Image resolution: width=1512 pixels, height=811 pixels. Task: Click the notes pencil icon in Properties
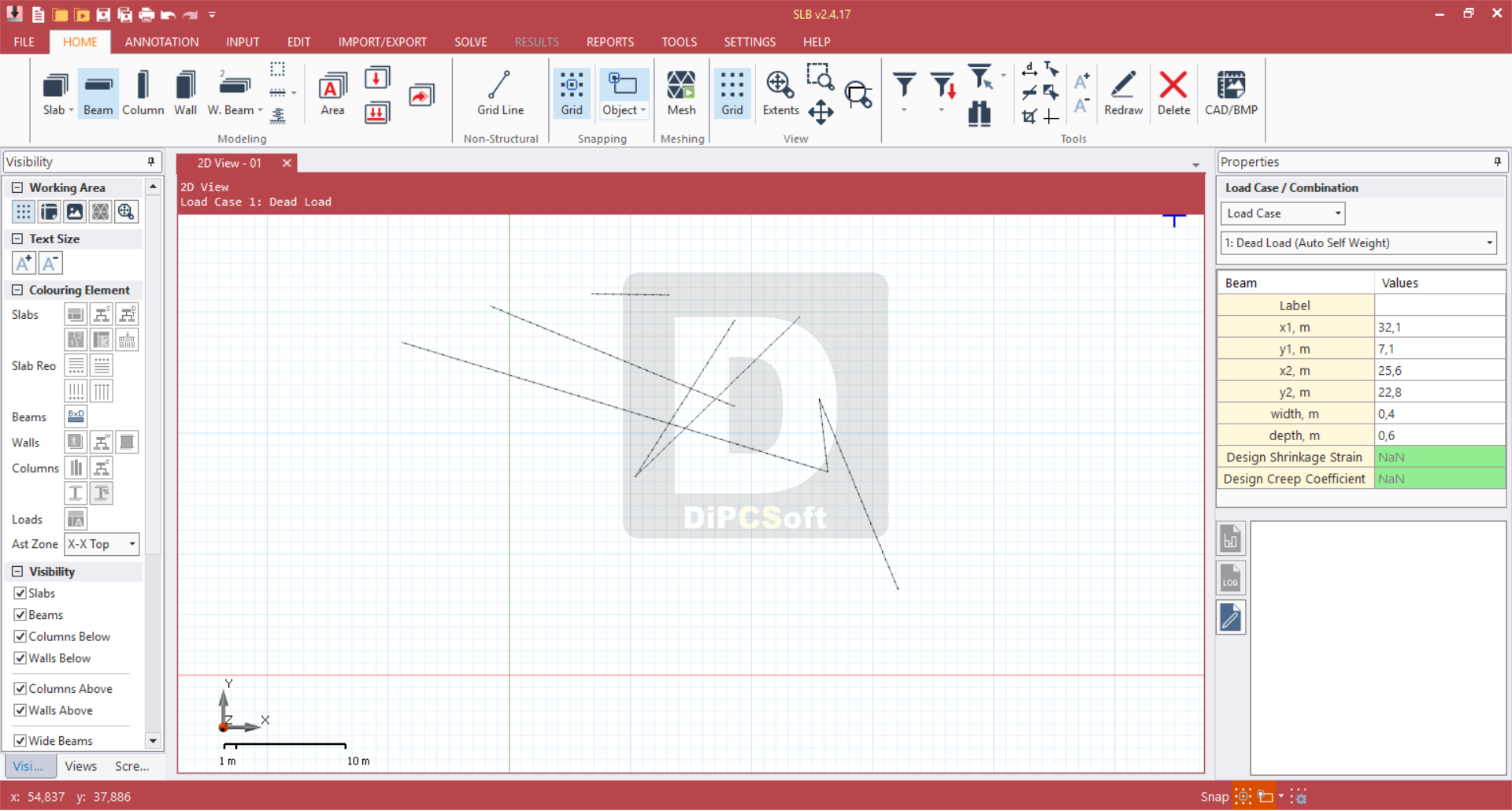(1230, 617)
